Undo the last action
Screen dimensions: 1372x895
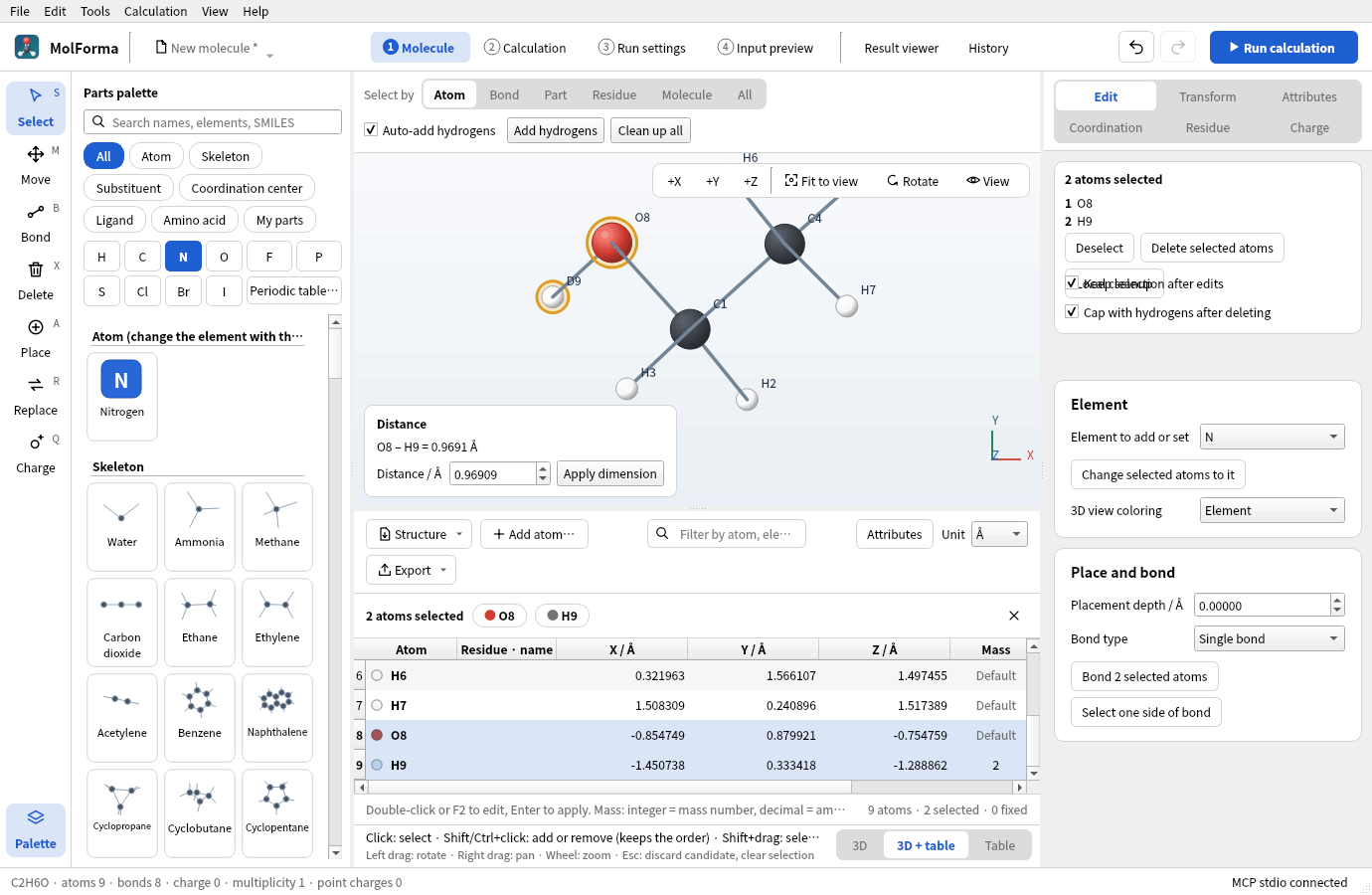pyautogui.click(x=1136, y=48)
